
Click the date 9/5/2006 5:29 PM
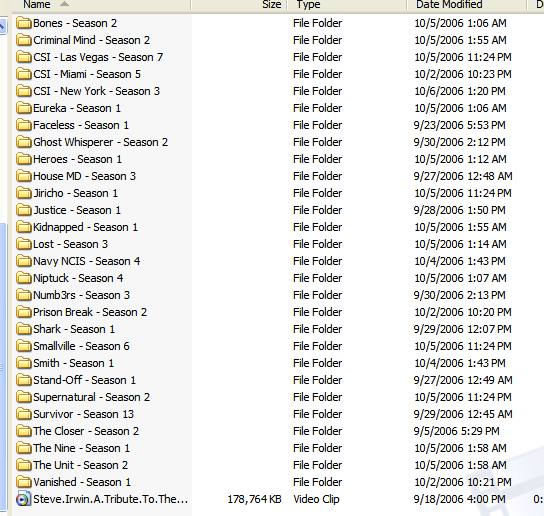coord(457,431)
